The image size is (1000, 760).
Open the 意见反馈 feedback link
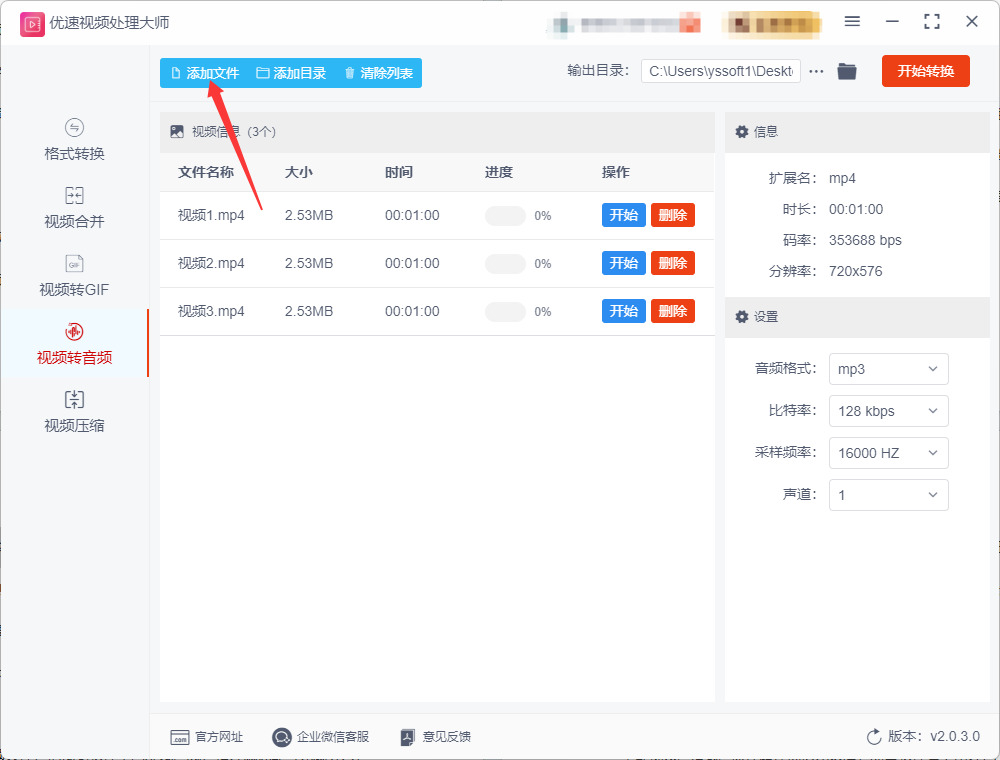point(436,737)
